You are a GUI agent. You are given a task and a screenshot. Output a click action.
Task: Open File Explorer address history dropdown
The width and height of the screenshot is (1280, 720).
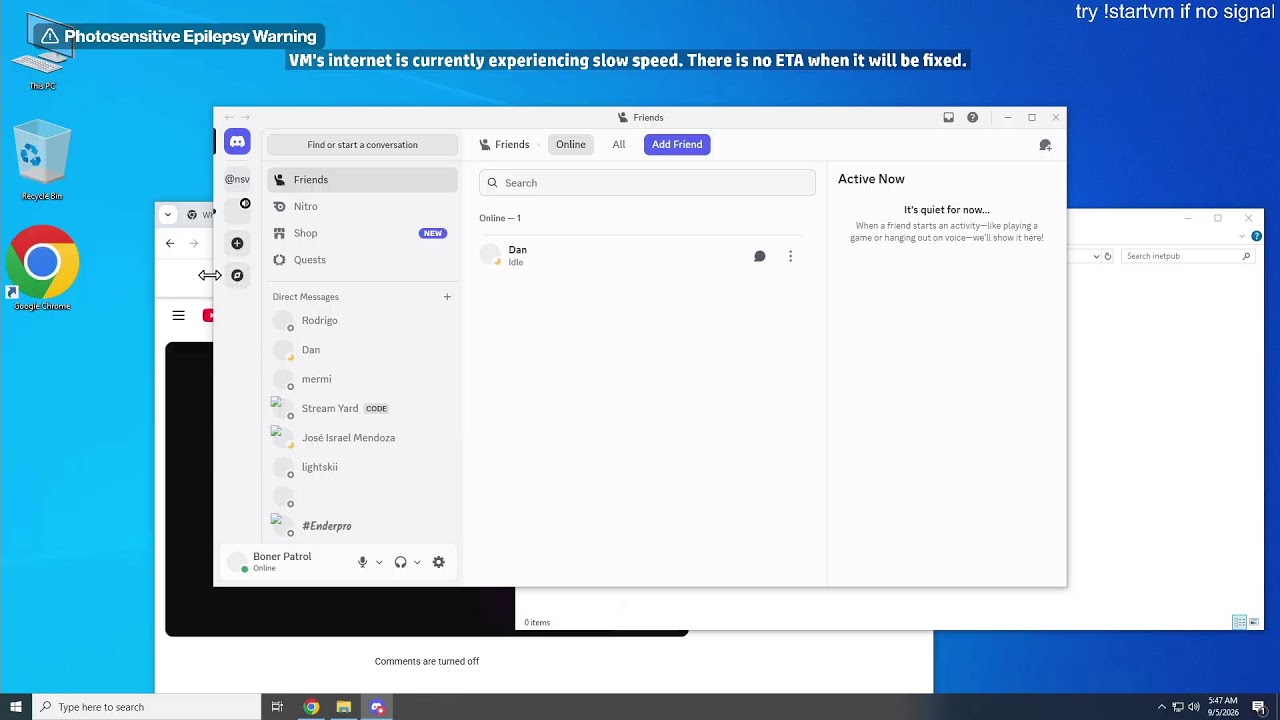coord(1096,256)
